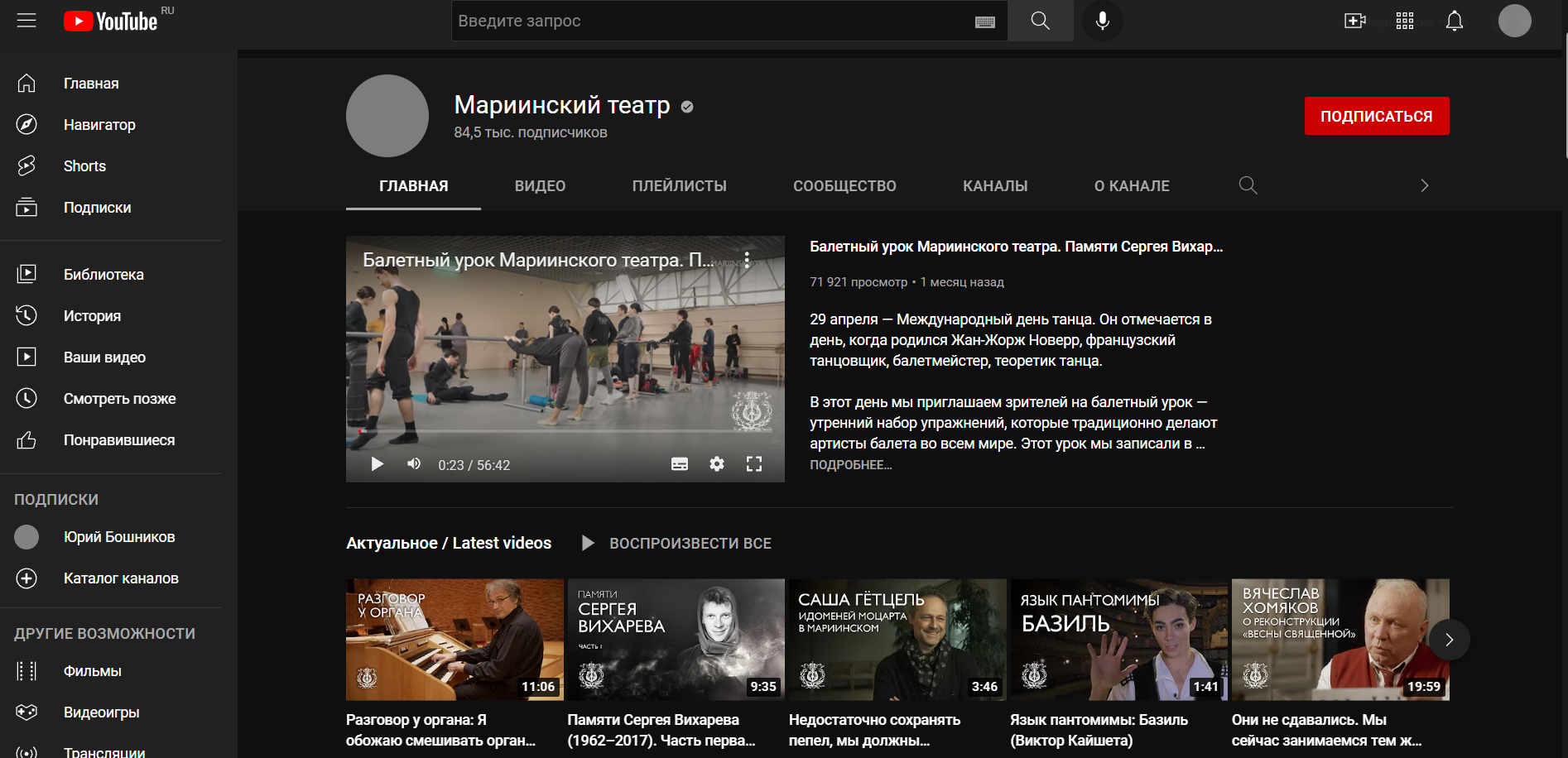Image resolution: width=1568 pixels, height=758 pixels.
Task: Go to YouTube home via logo
Action: (111, 21)
